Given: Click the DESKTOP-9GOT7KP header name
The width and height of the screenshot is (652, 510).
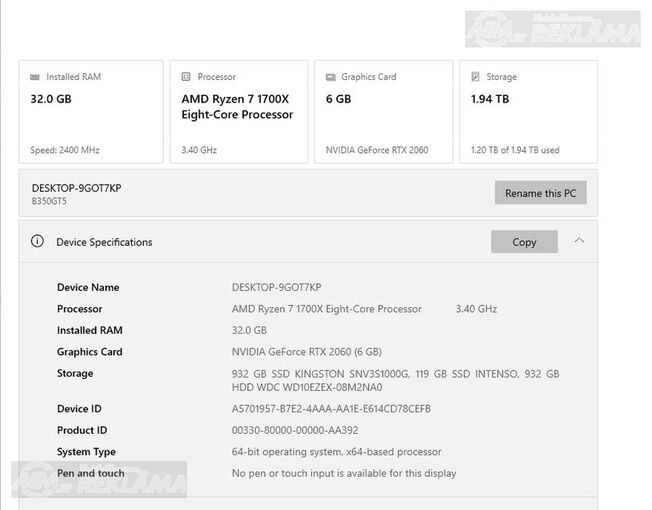Looking at the screenshot, I should tap(77, 188).
